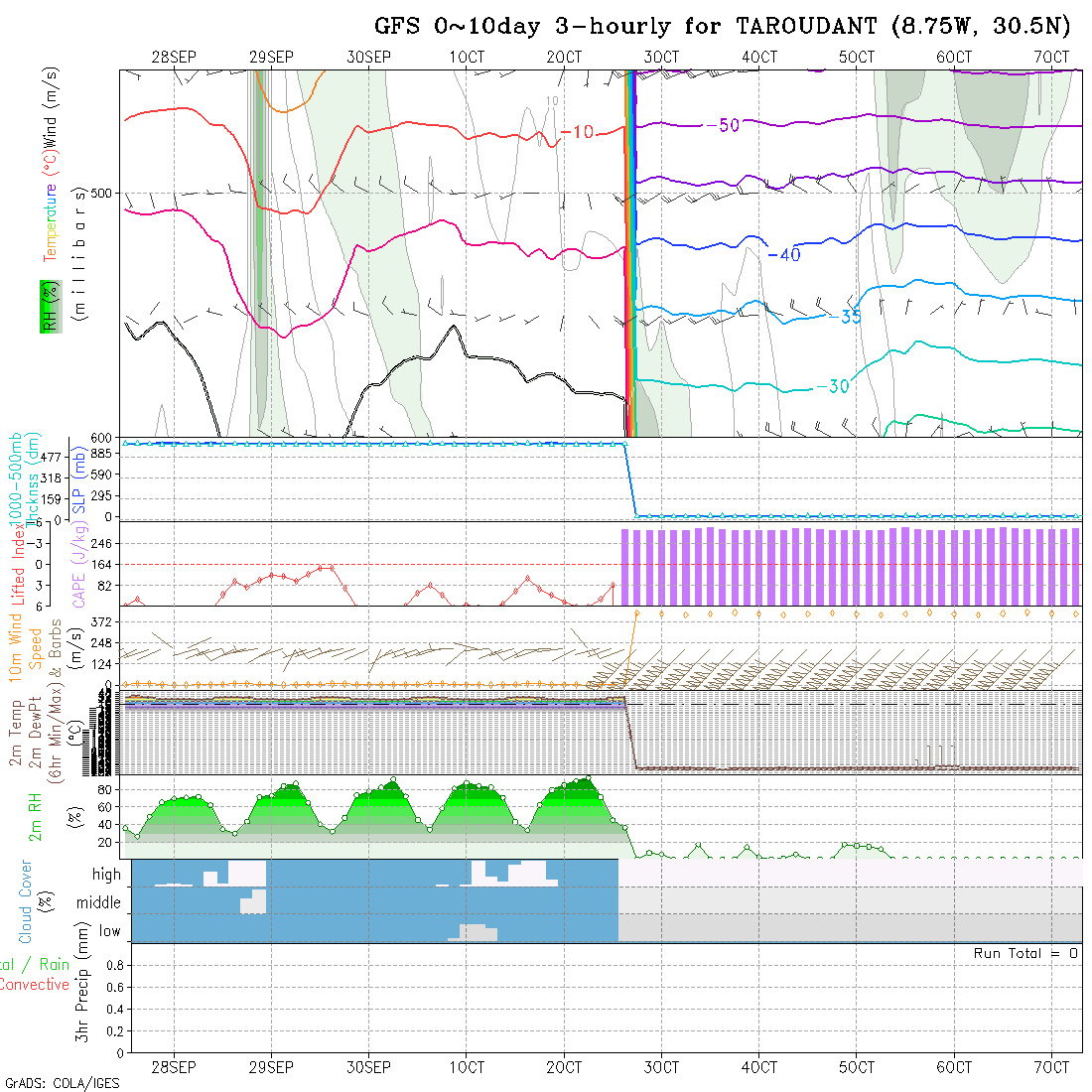Image resolution: width=1092 pixels, height=1092 pixels.
Task: Select the 29SEP label on the bottom axis
Action: pos(271,1067)
